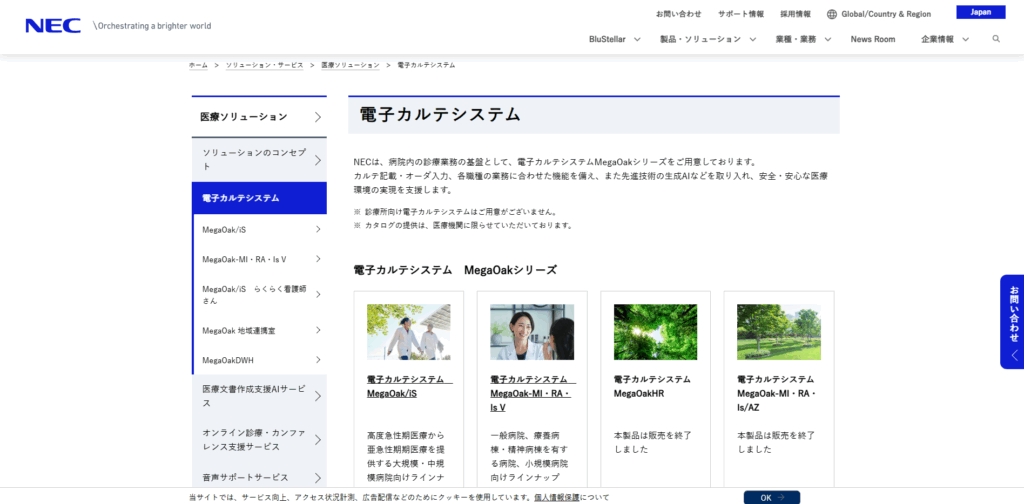This screenshot has height=504, width=1024.
Task: Open the MegaOakDWH sidebar item
Action: coord(259,360)
